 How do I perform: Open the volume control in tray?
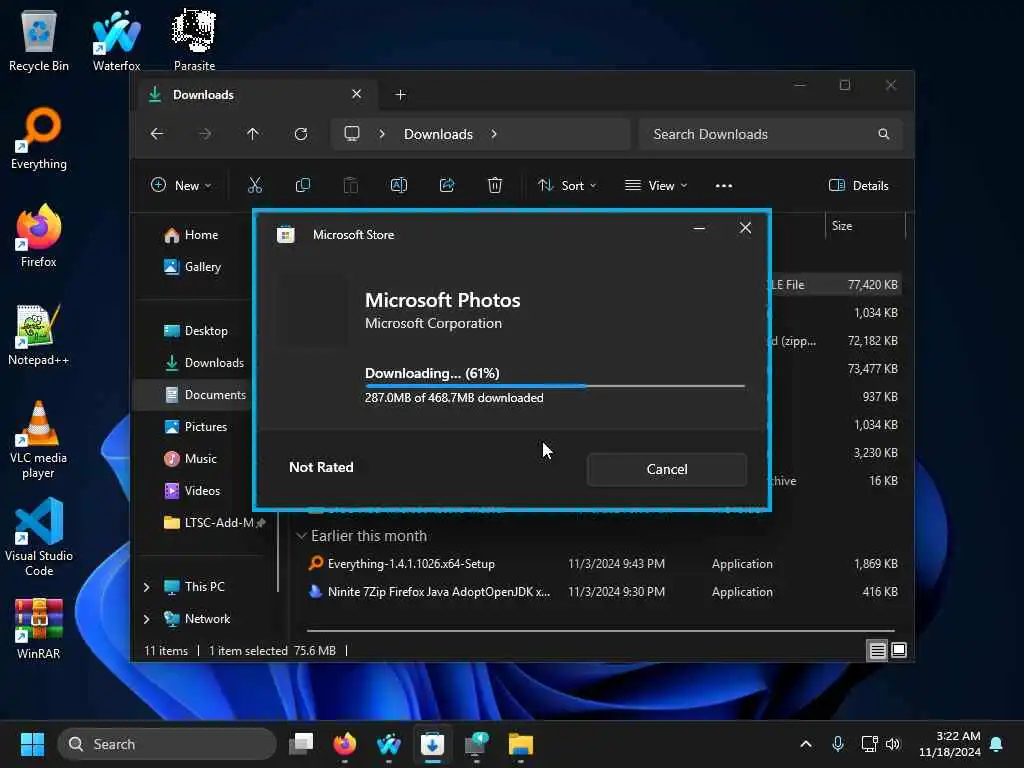893,744
